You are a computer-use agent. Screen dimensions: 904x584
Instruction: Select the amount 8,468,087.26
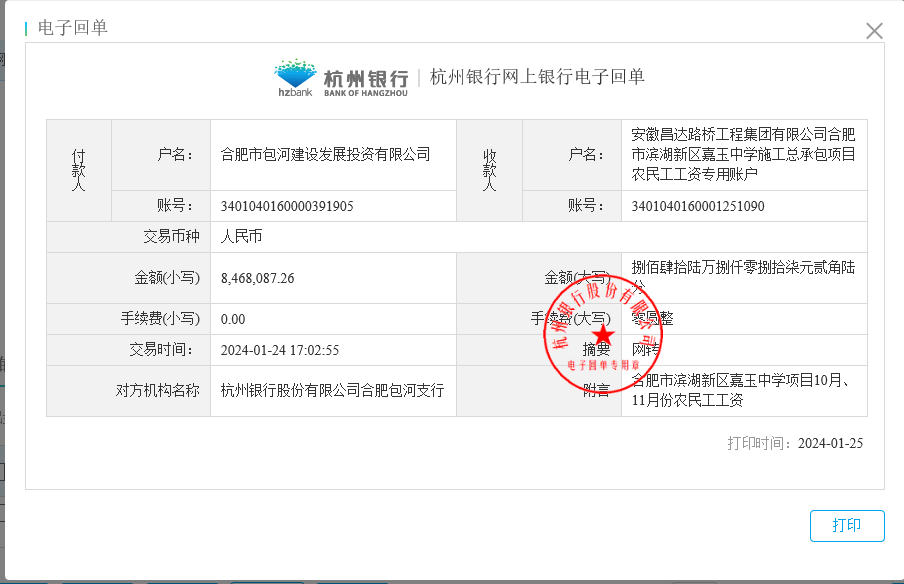[257, 278]
